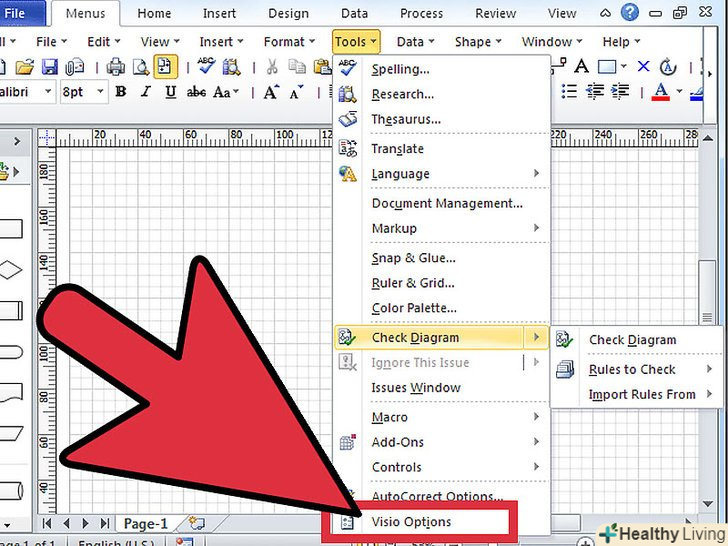The height and width of the screenshot is (546, 728).
Task: Click the Open folder icon in toolbar
Action: pyautogui.click(x=25, y=67)
